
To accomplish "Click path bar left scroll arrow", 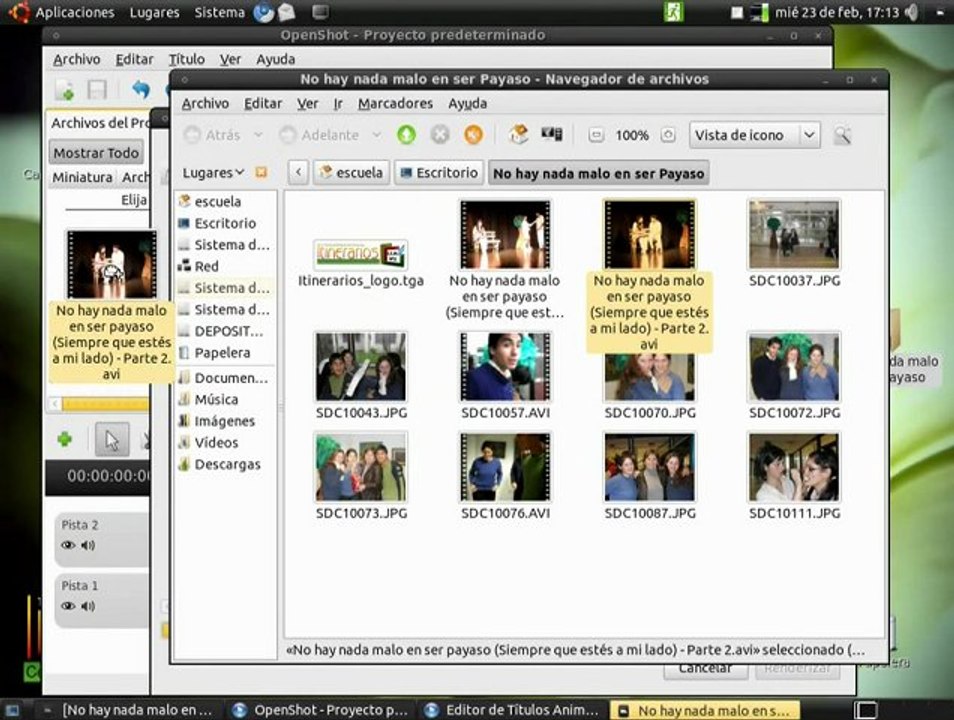I will pos(298,173).
